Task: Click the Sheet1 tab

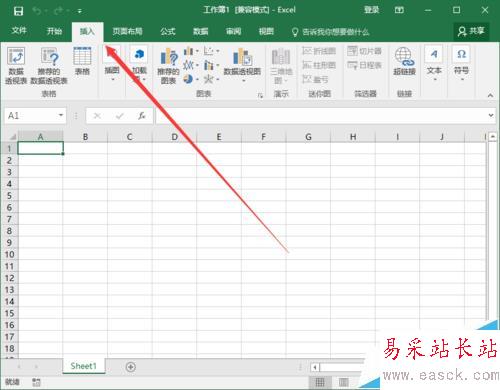Action: click(83, 366)
